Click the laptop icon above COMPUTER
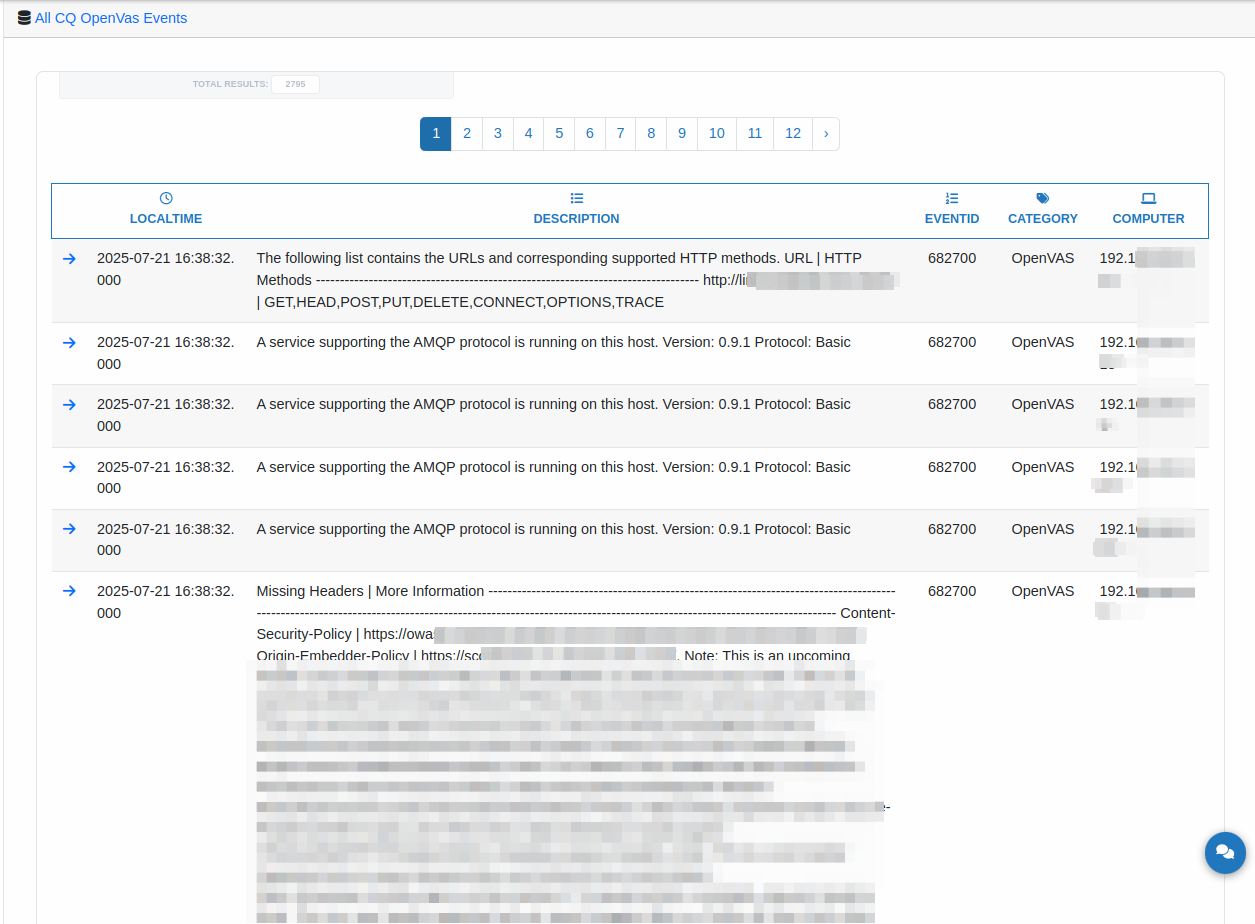 coord(1148,198)
